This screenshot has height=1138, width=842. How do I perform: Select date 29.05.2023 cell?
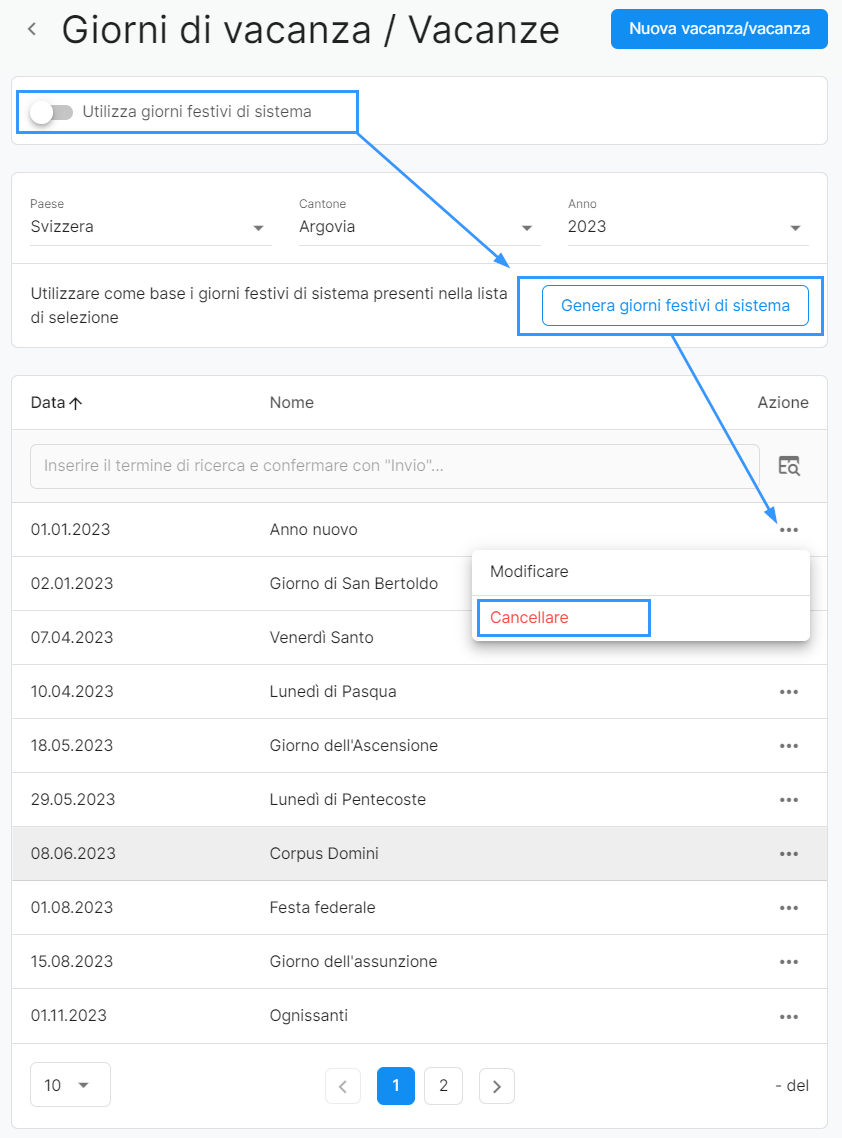pyautogui.click(x=73, y=800)
